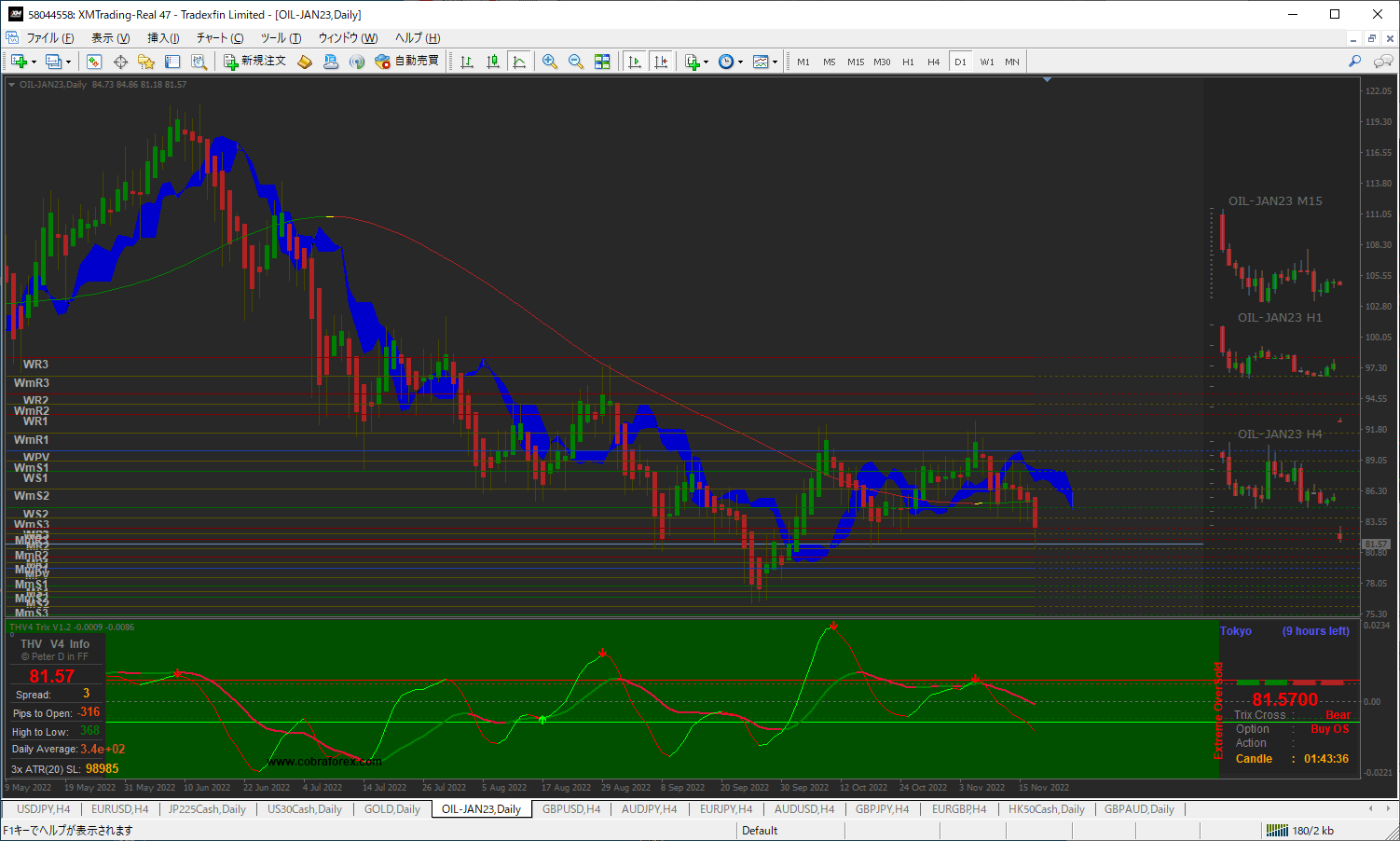
Task: Select the H4 timeframe button
Action: click(933, 62)
